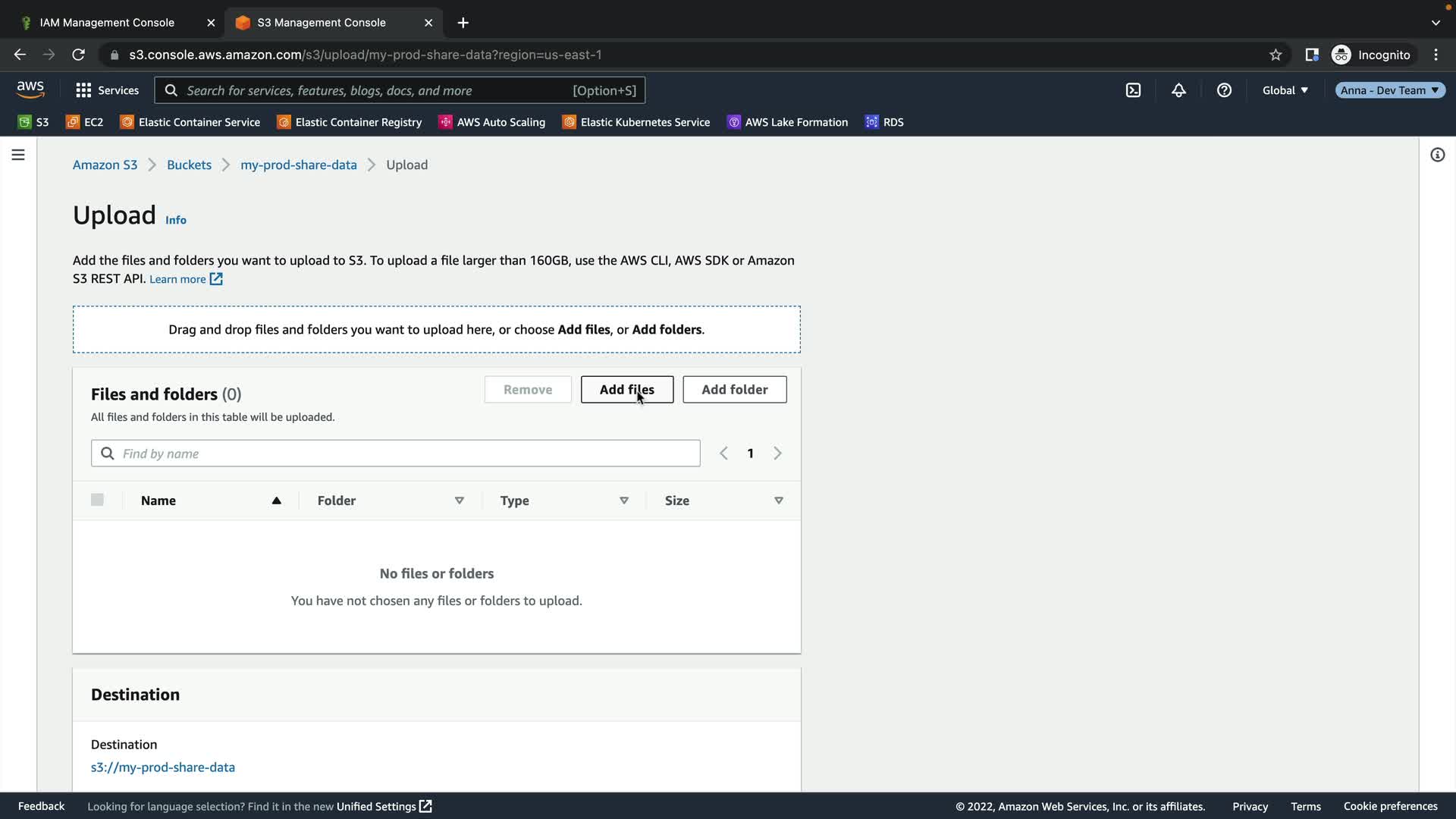Click the Add files button
The image size is (1456, 819).
626,390
